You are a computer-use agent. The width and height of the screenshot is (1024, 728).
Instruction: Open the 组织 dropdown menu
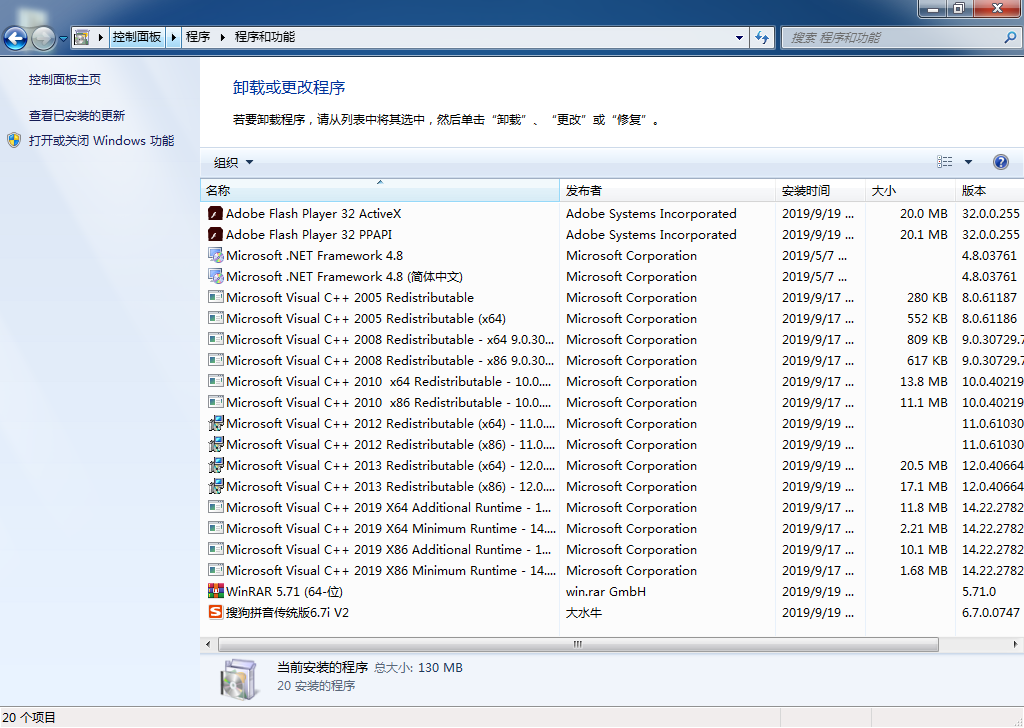point(233,163)
